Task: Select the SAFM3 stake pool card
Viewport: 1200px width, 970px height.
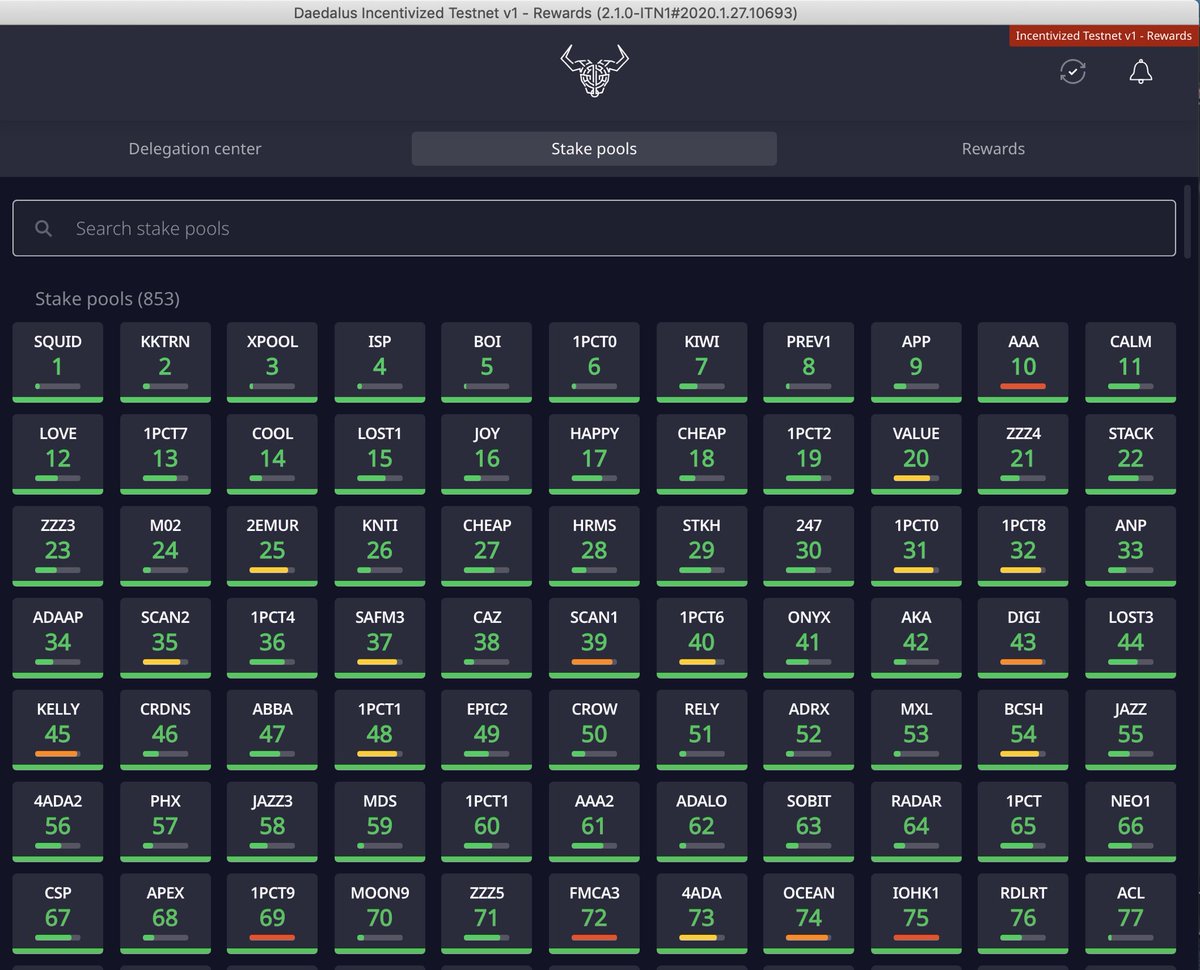Action: pyautogui.click(x=379, y=638)
